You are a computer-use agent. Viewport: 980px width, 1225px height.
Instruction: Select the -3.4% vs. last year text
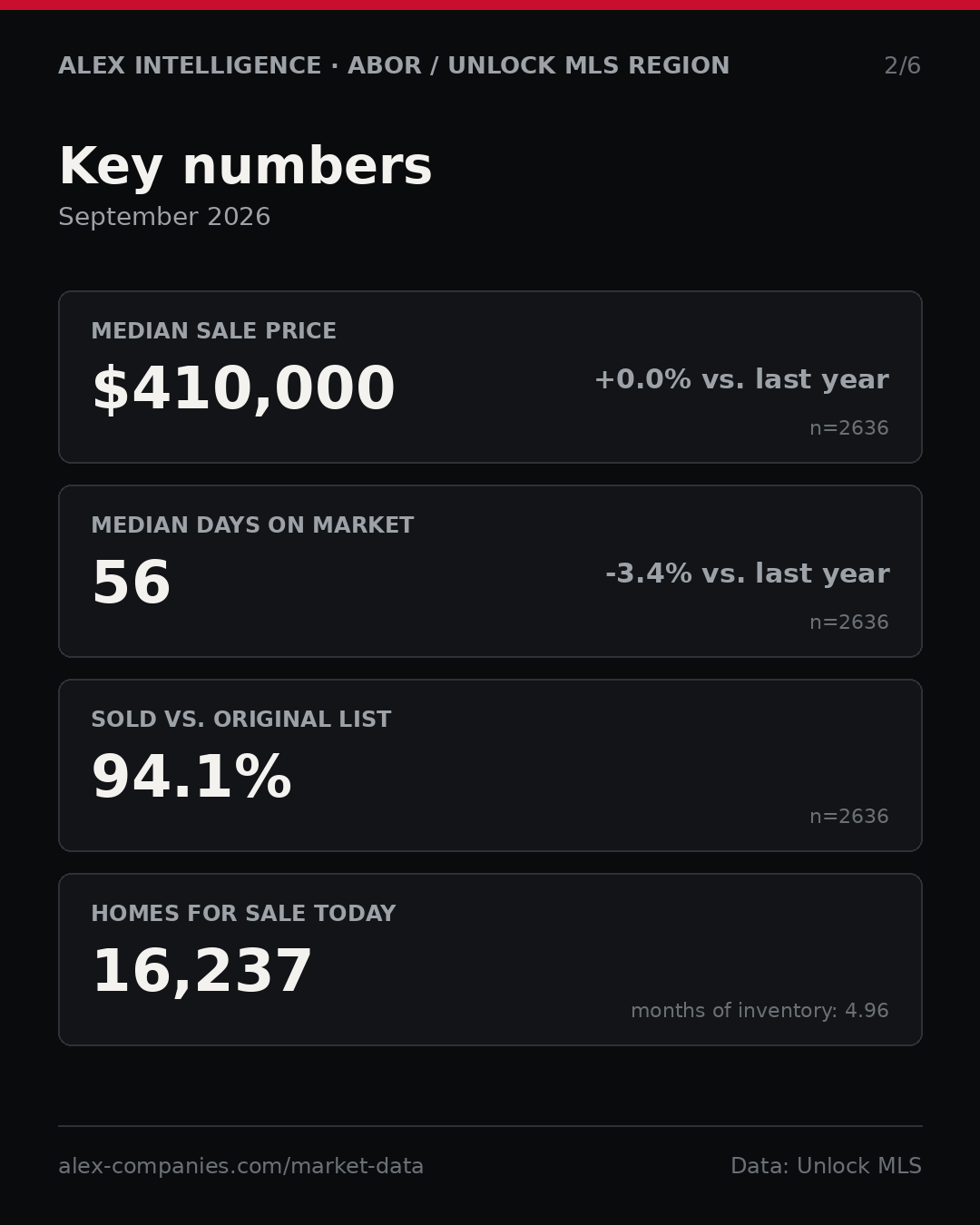click(747, 573)
